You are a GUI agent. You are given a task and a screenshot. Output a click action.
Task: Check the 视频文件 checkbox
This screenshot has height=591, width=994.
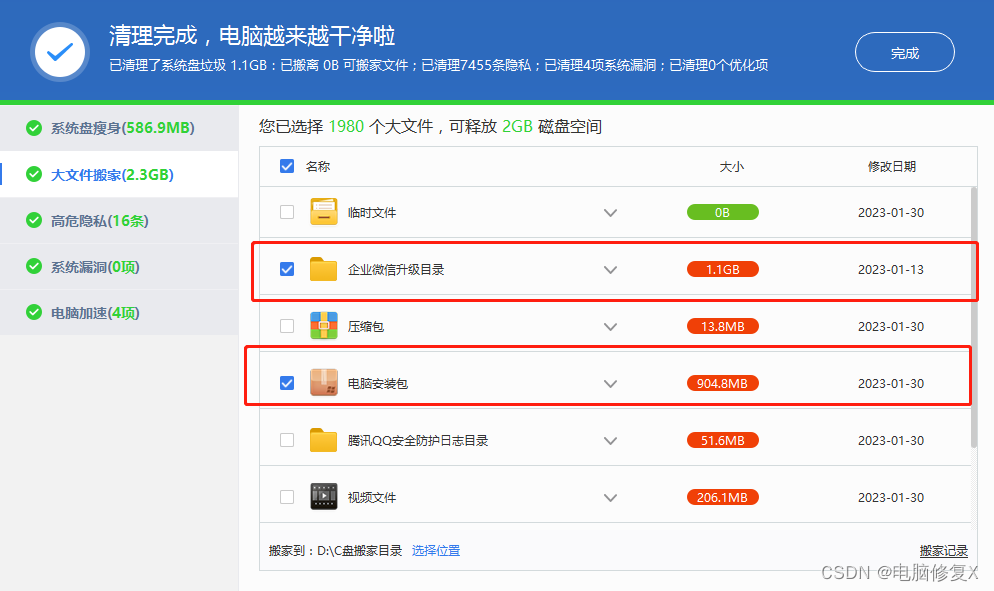[287, 497]
